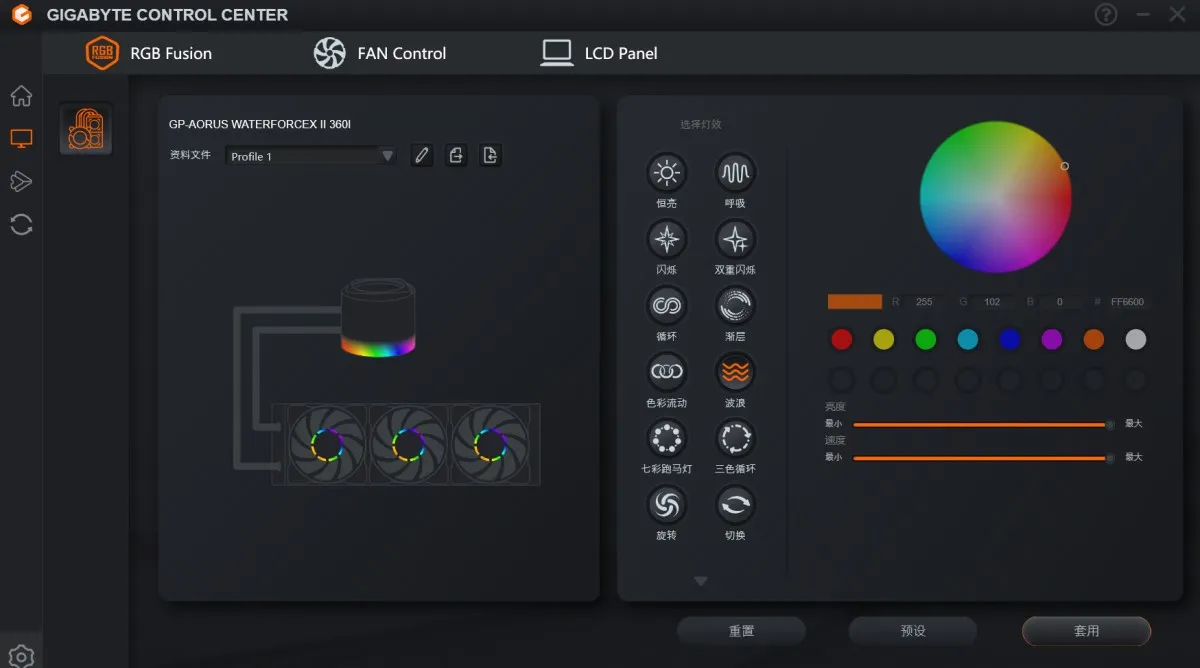1200x668 pixels.
Task: Click the 预设 preset button
Action: 913,631
